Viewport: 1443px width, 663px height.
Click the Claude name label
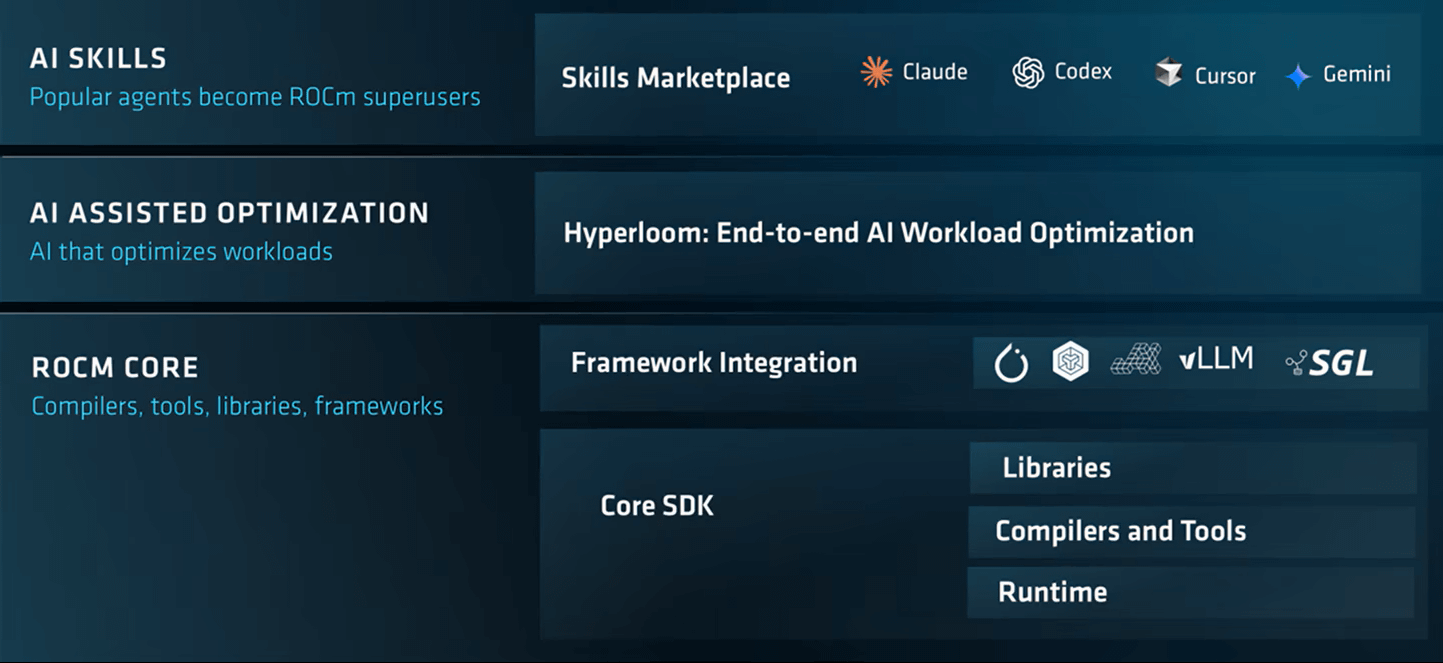[935, 72]
